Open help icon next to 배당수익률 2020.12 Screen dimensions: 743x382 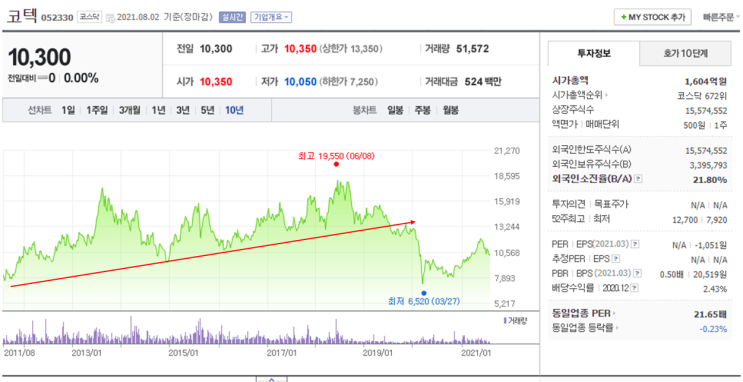tap(634, 288)
